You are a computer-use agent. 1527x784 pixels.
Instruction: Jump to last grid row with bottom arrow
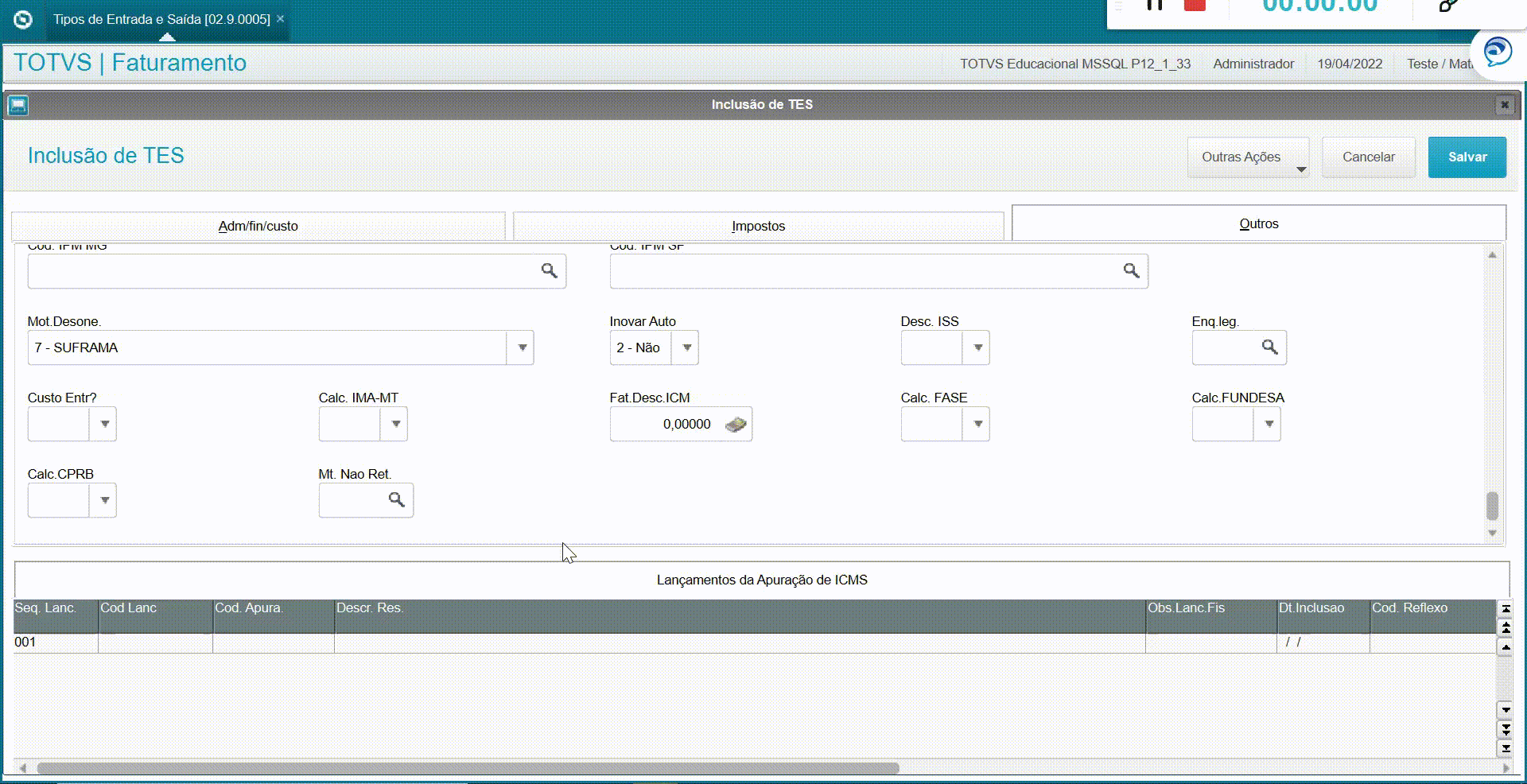pyautogui.click(x=1505, y=747)
